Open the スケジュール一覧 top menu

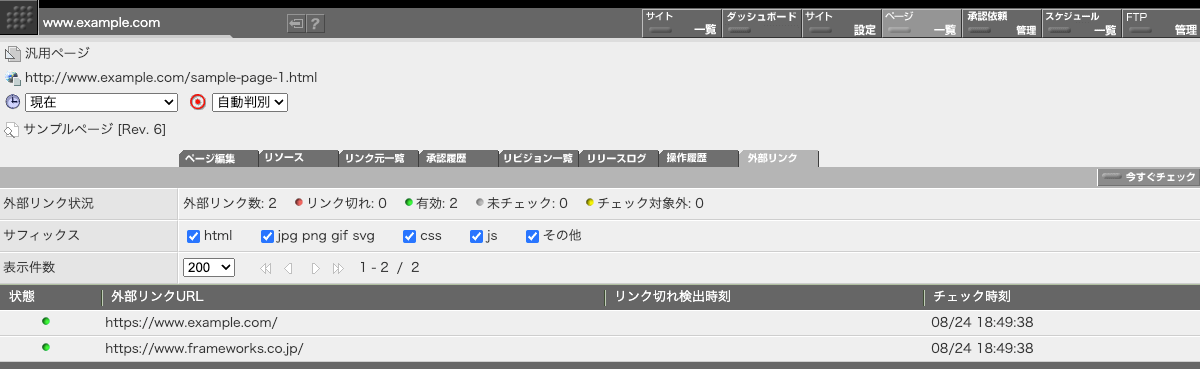tap(1081, 23)
